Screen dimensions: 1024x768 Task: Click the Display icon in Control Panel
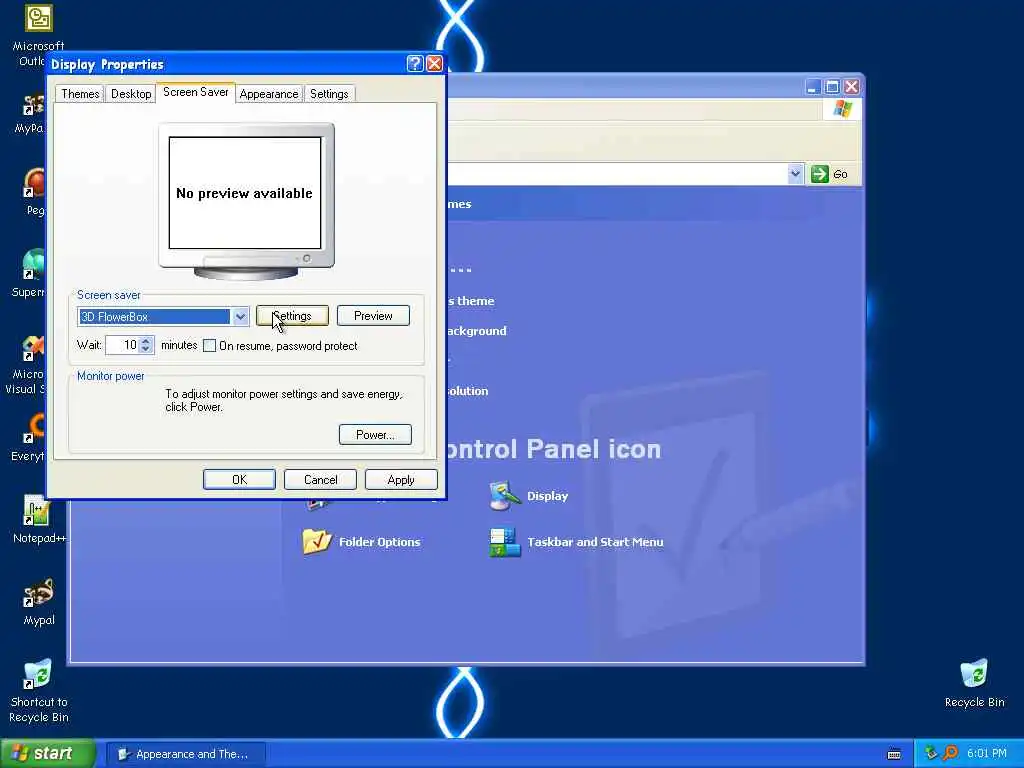click(504, 496)
